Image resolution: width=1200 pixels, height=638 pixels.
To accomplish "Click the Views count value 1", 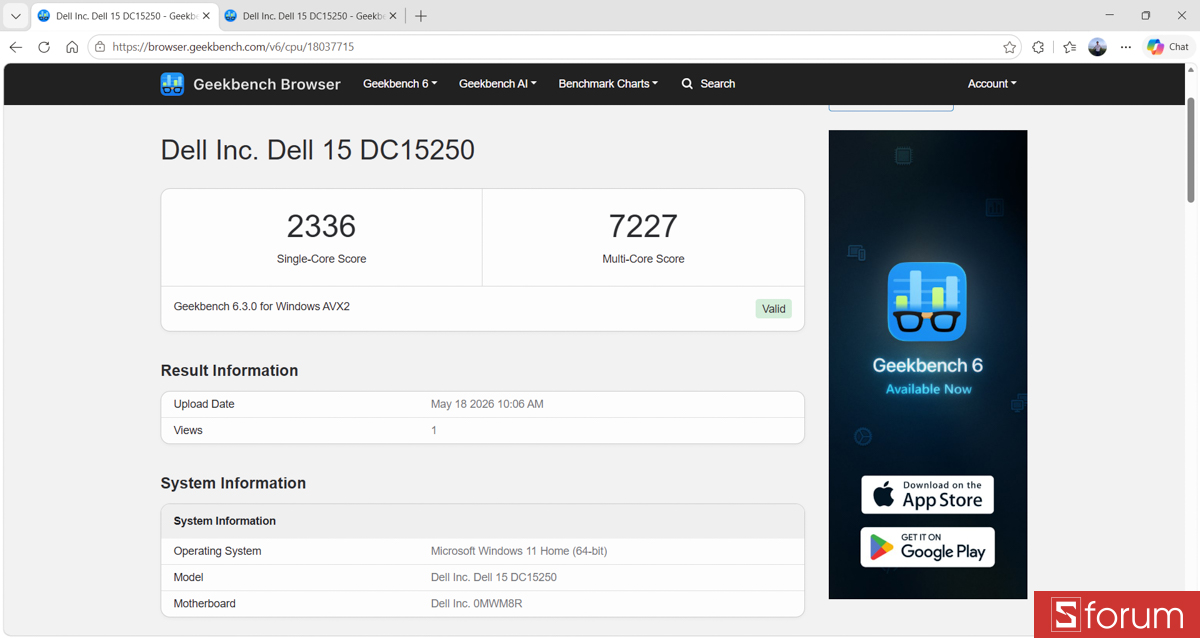I will [434, 430].
